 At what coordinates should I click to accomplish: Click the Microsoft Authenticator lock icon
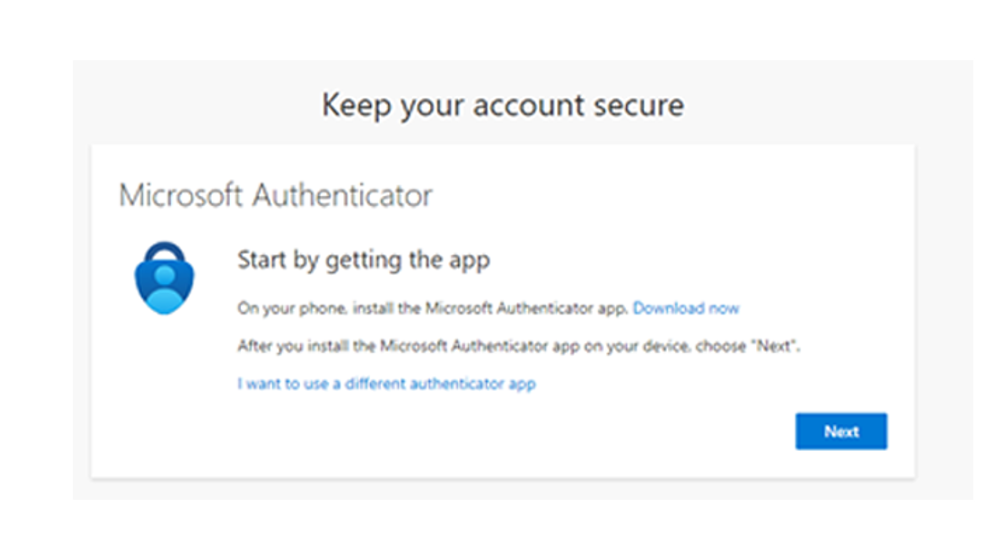tap(165, 278)
